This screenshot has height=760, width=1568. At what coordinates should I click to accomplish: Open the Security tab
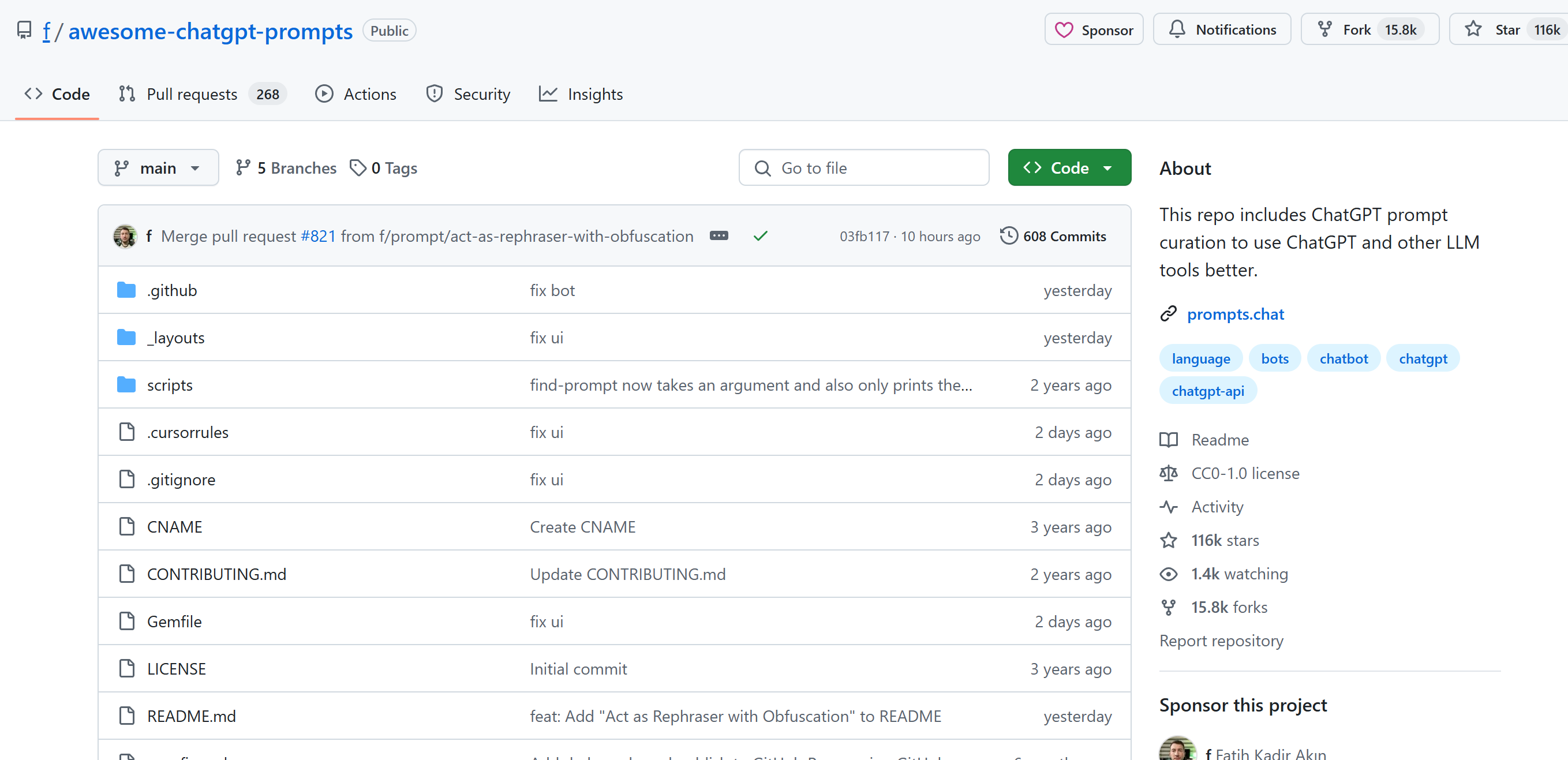pyautogui.click(x=468, y=94)
